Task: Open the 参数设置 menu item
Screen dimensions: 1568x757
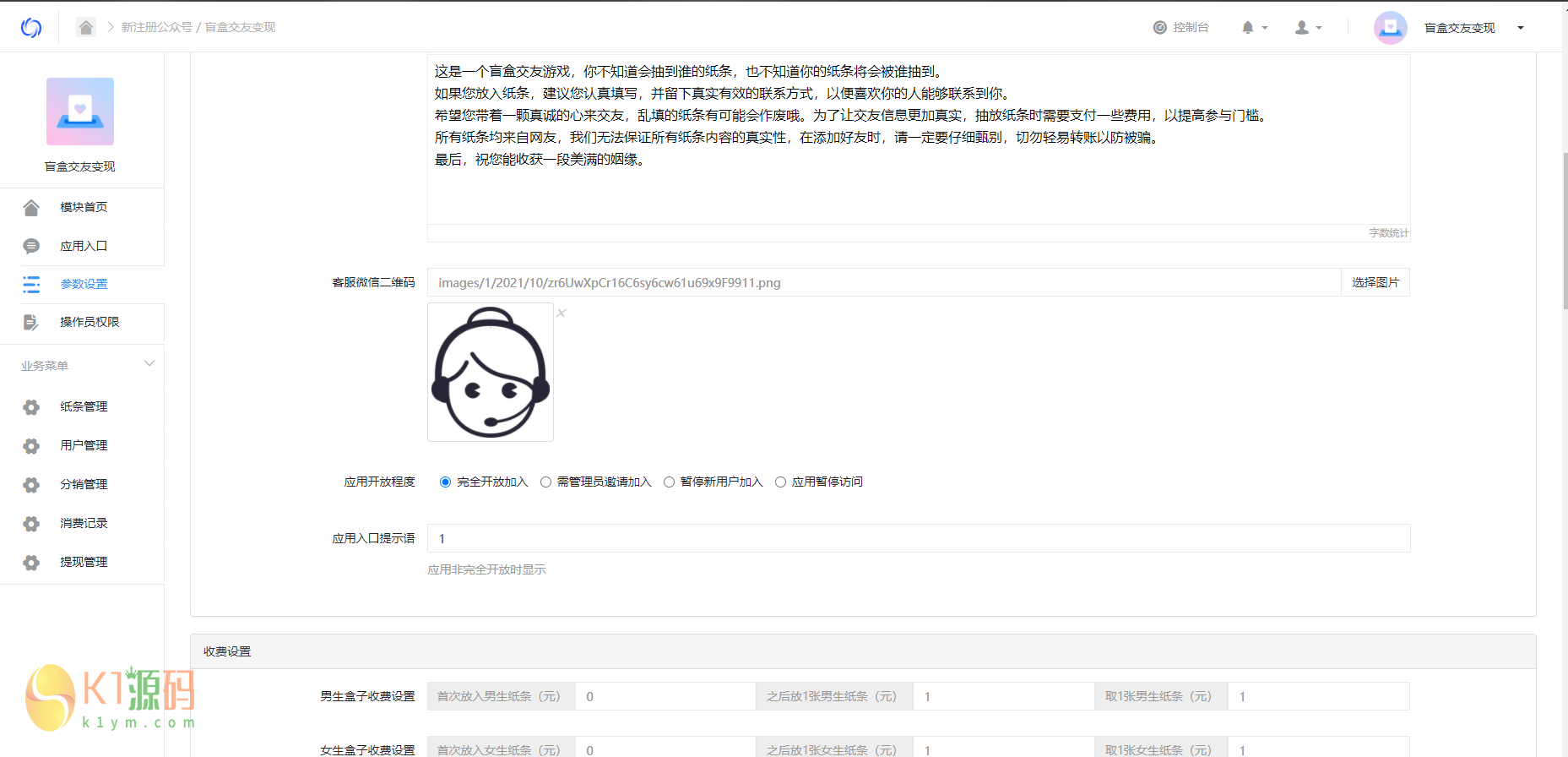Action: tap(82, 285)
